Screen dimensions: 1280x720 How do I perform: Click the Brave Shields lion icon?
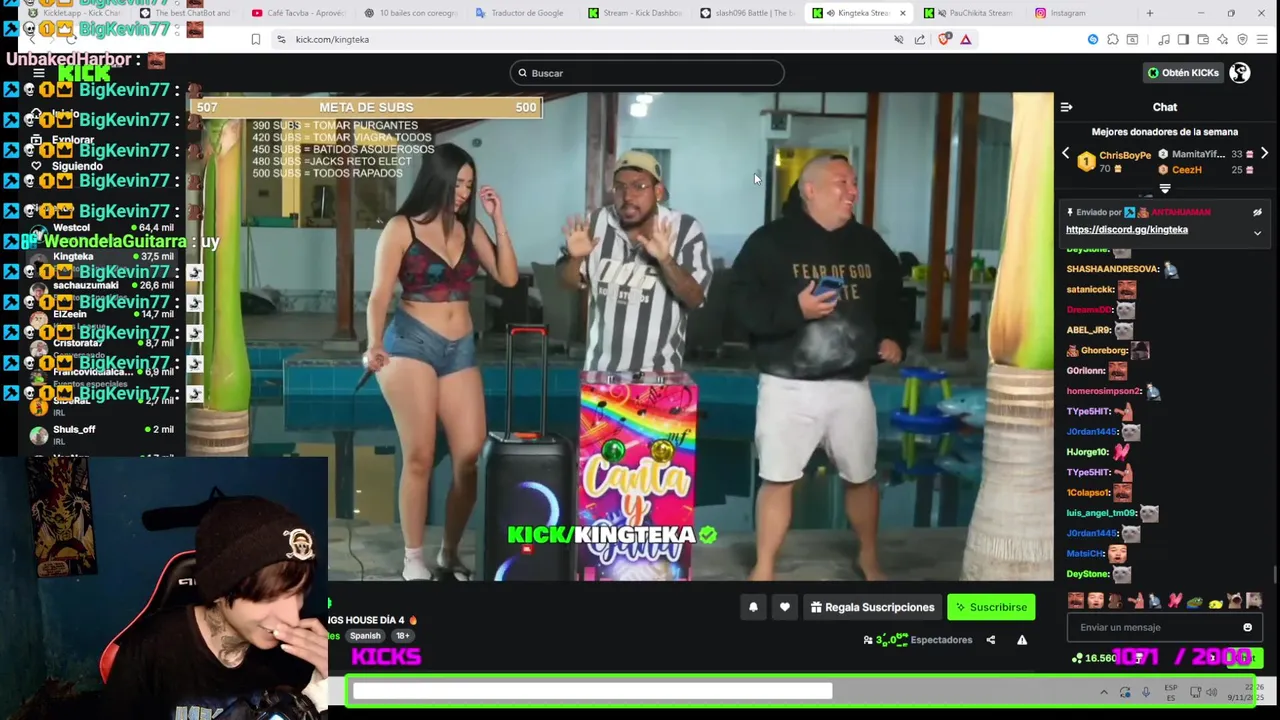[945, 39]
